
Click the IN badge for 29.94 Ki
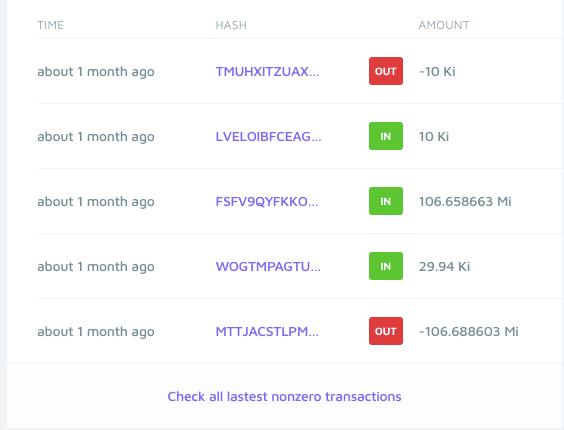tap(386, 266)
